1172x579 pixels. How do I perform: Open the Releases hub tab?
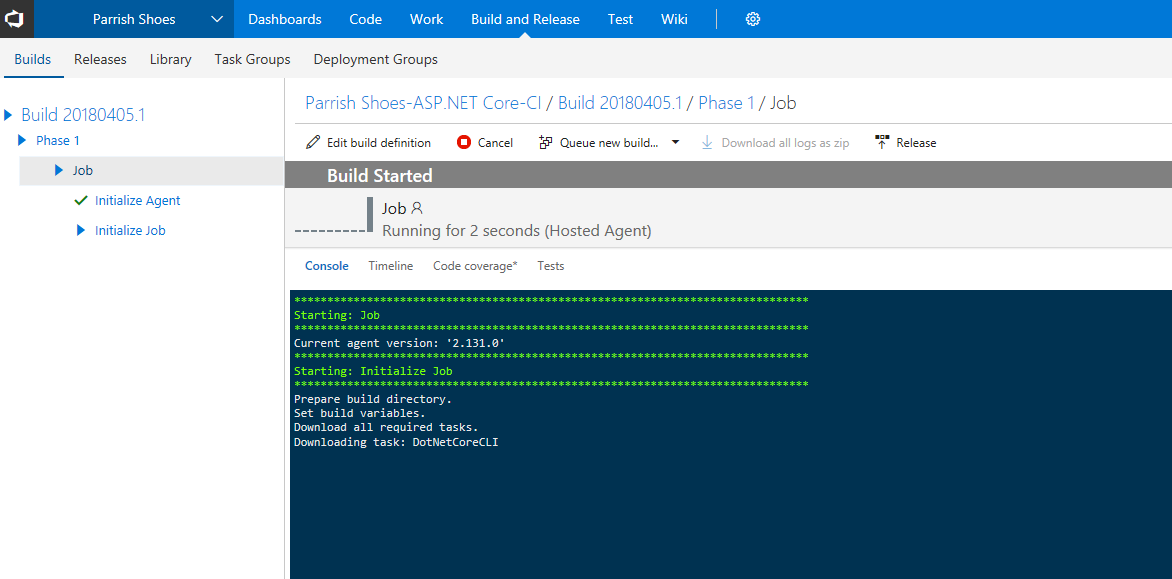click(x=100, y=59)
